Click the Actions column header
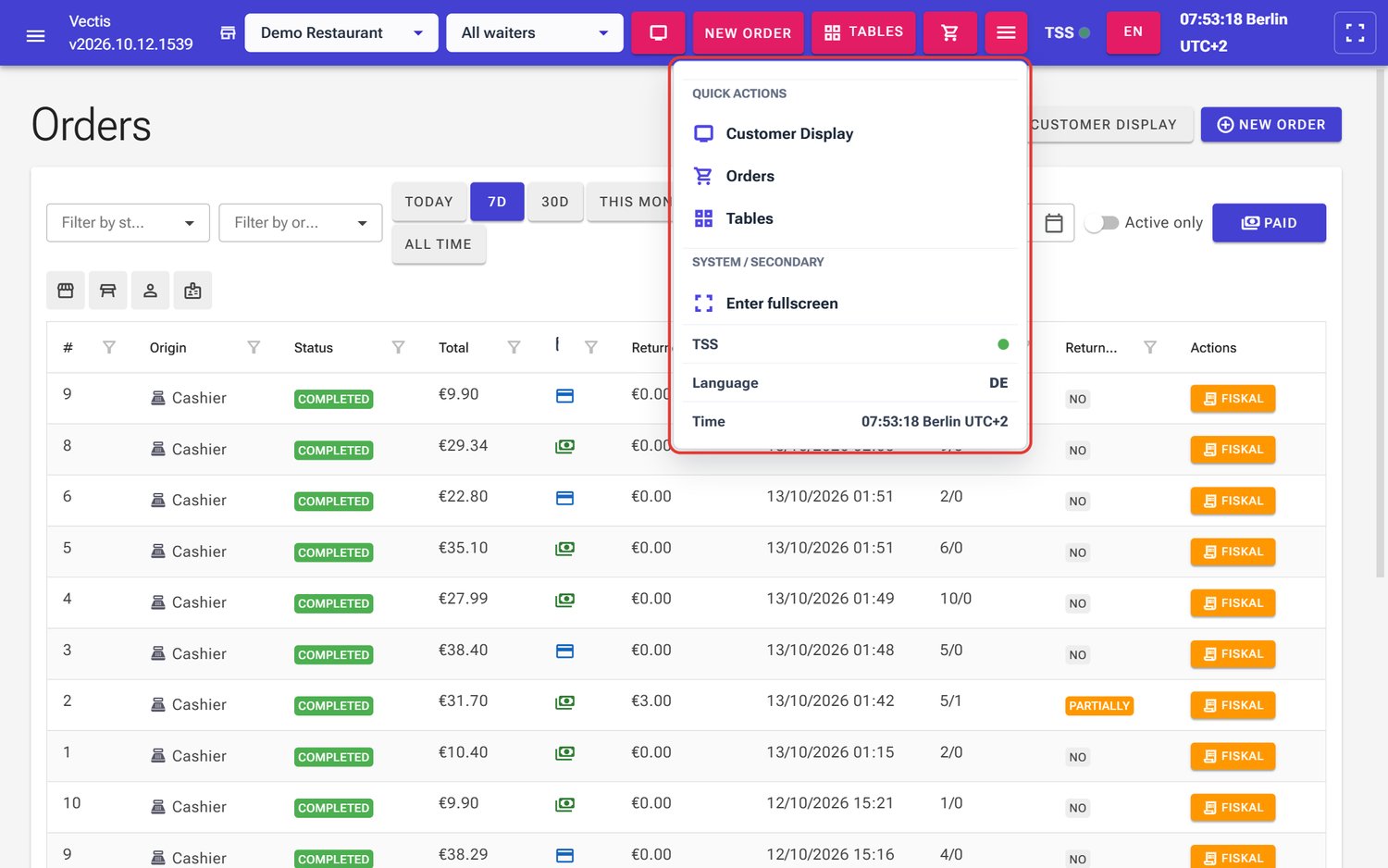1388x868 pixels. [x=1213, y=348]
